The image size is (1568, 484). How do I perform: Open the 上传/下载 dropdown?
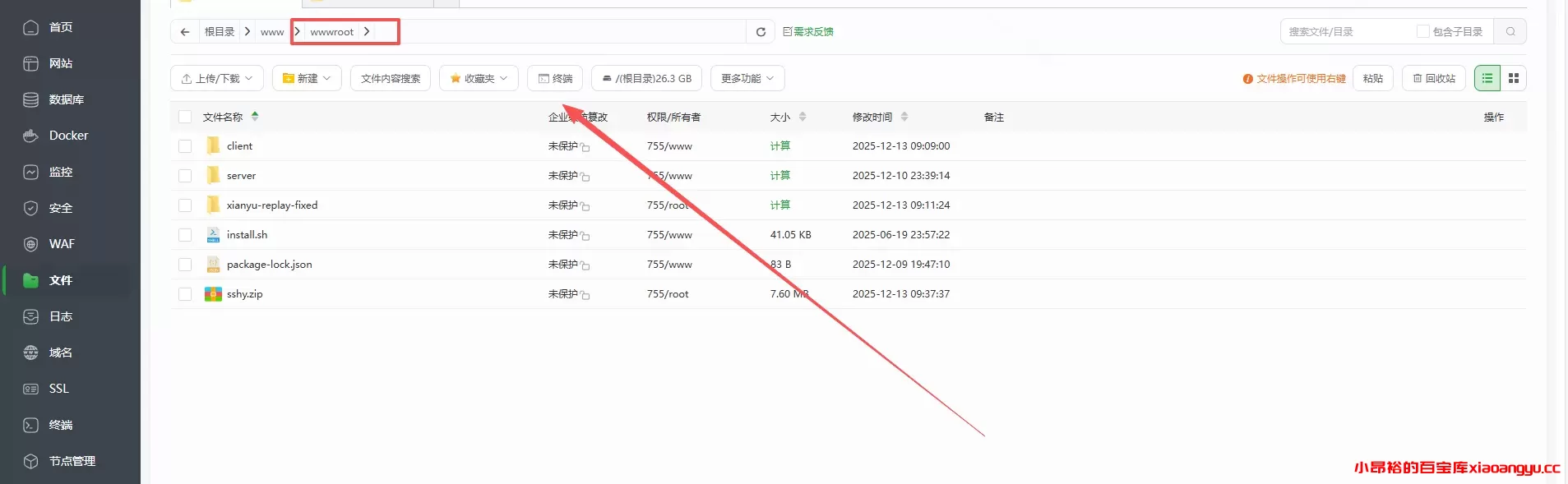(x=217, y=78)
